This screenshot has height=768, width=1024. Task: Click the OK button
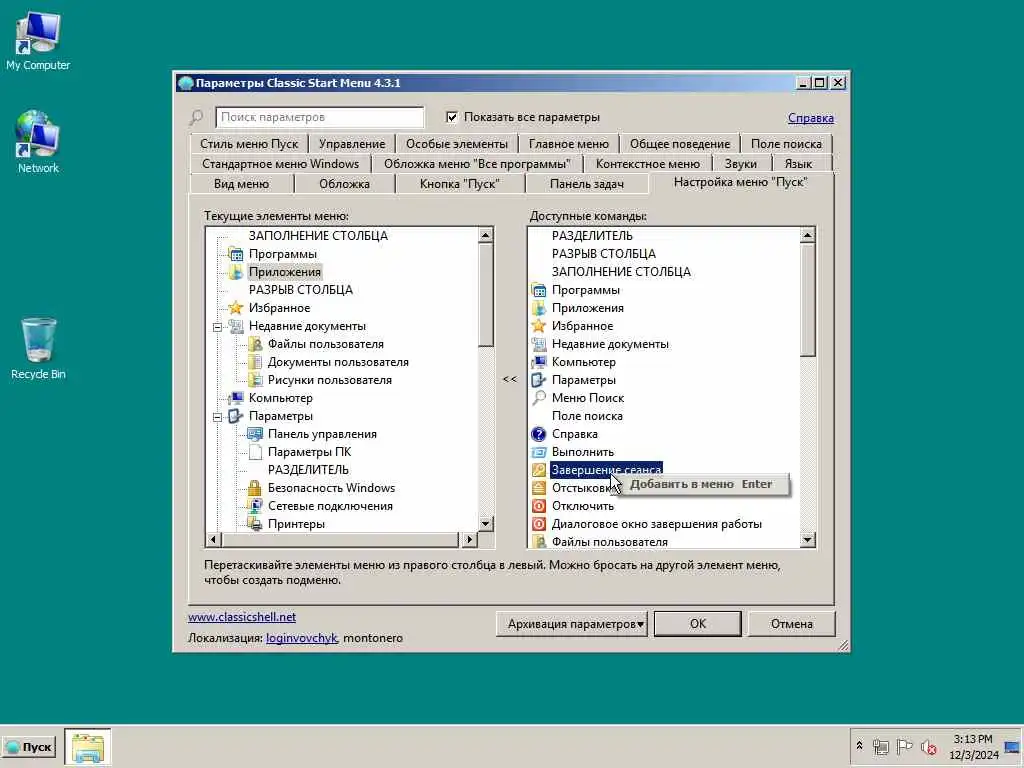click(697, 624)
